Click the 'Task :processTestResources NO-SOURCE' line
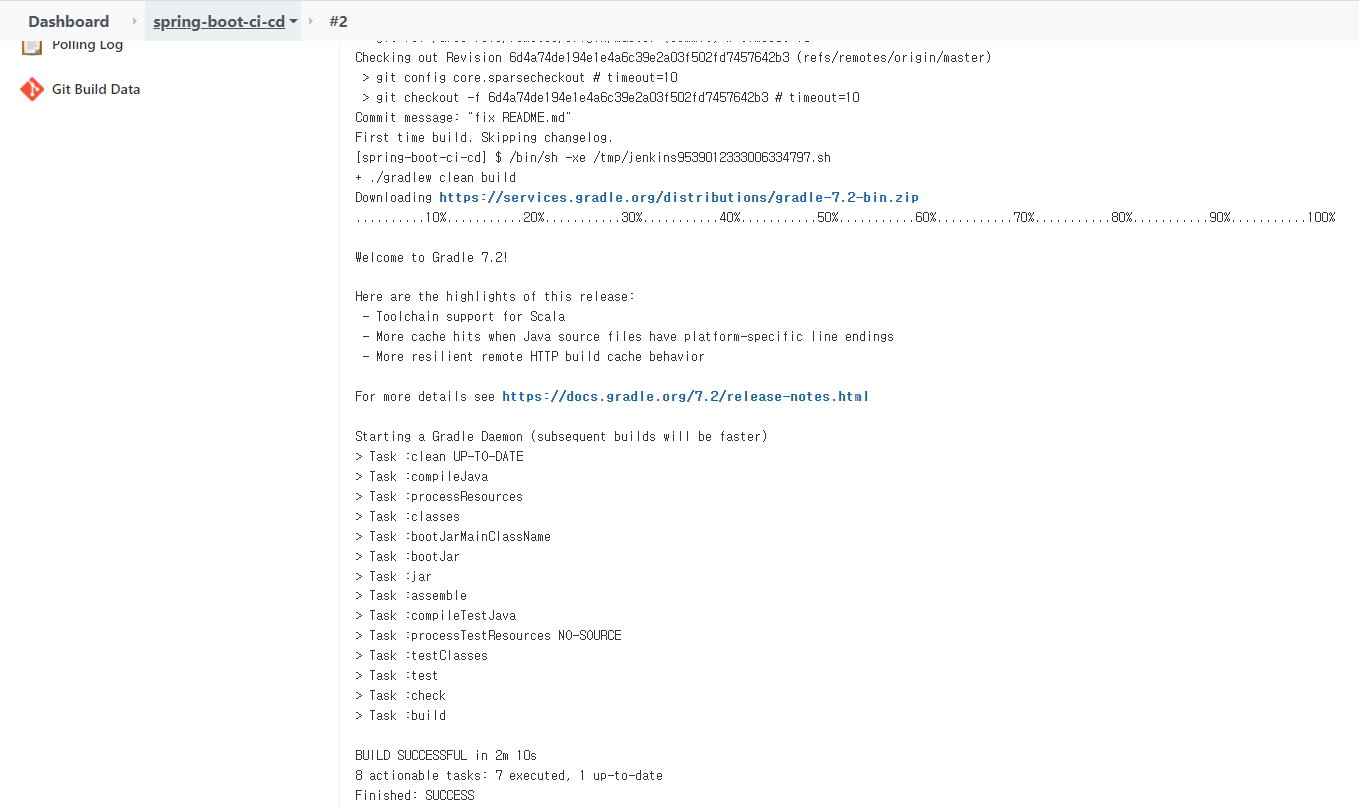 (x=488, y=635)
